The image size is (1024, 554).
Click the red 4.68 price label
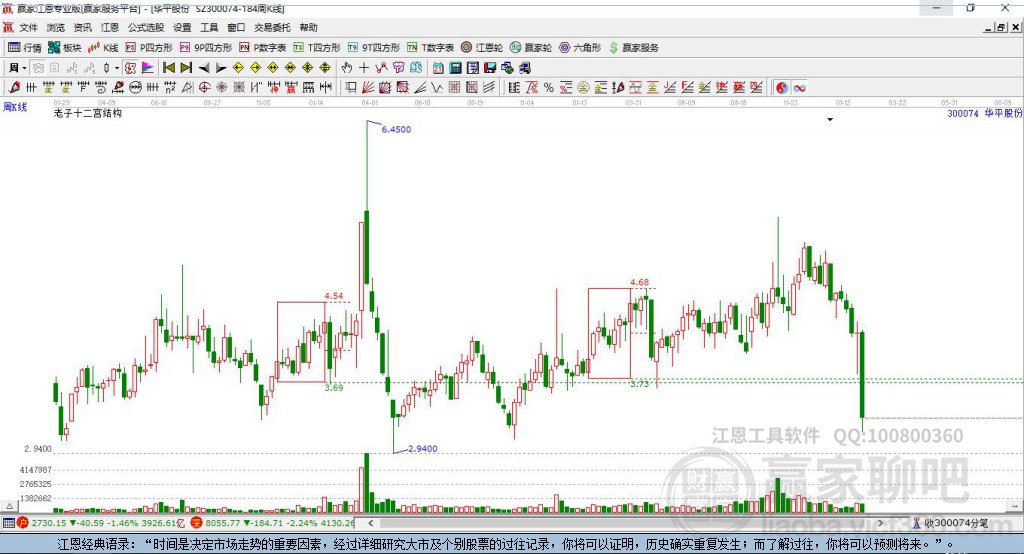coord(639,282)
